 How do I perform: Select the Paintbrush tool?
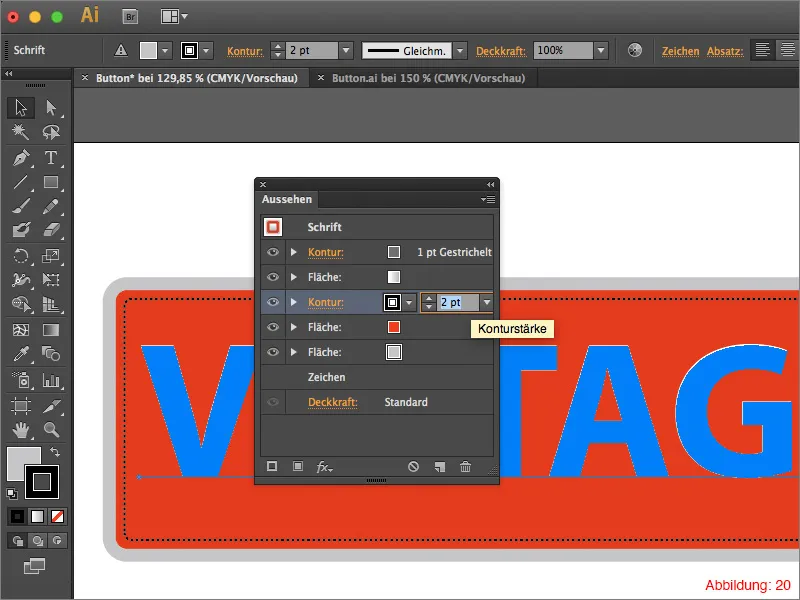click(21, 207)
